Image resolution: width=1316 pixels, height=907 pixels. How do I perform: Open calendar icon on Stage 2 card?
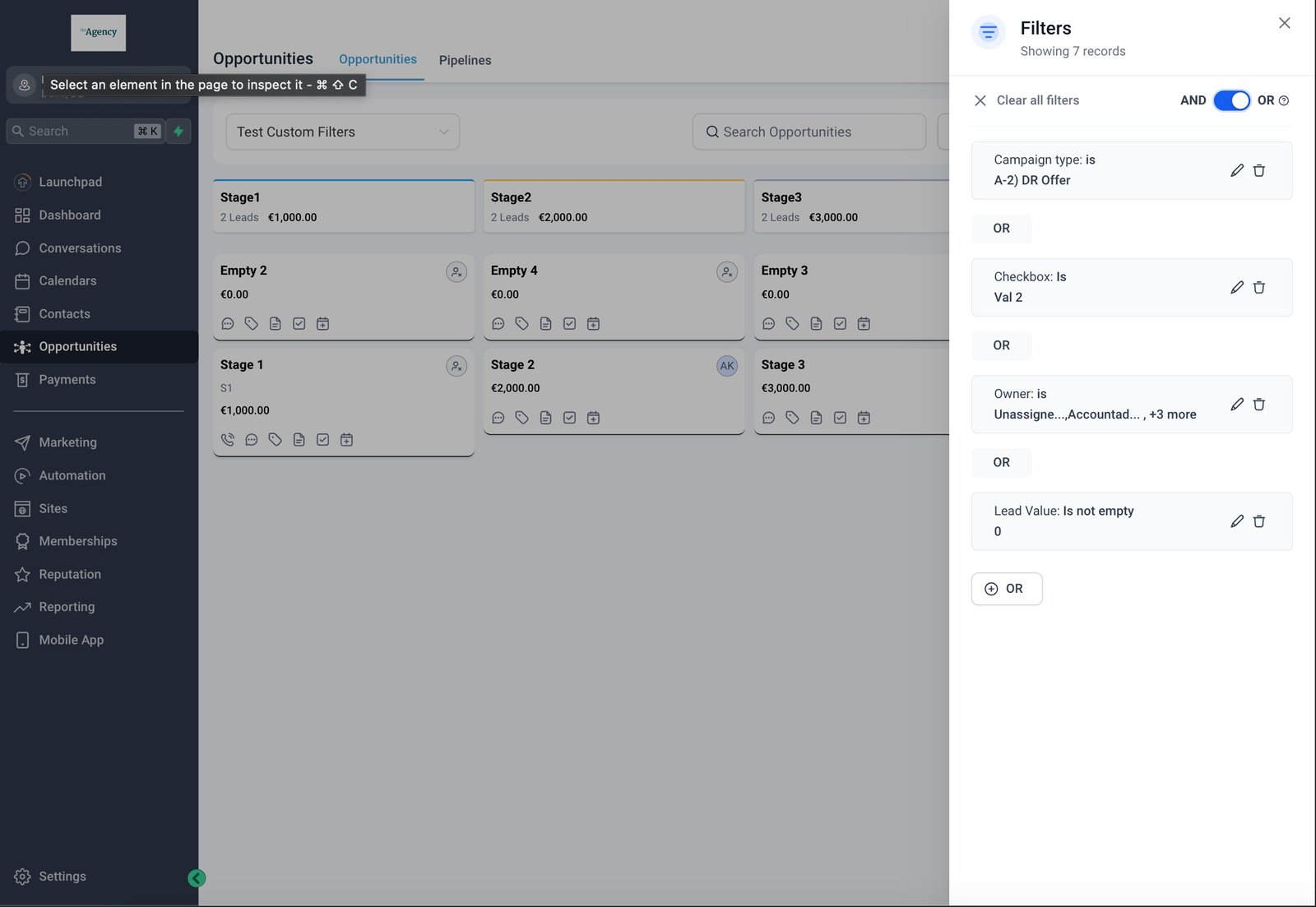click(593, 418)
